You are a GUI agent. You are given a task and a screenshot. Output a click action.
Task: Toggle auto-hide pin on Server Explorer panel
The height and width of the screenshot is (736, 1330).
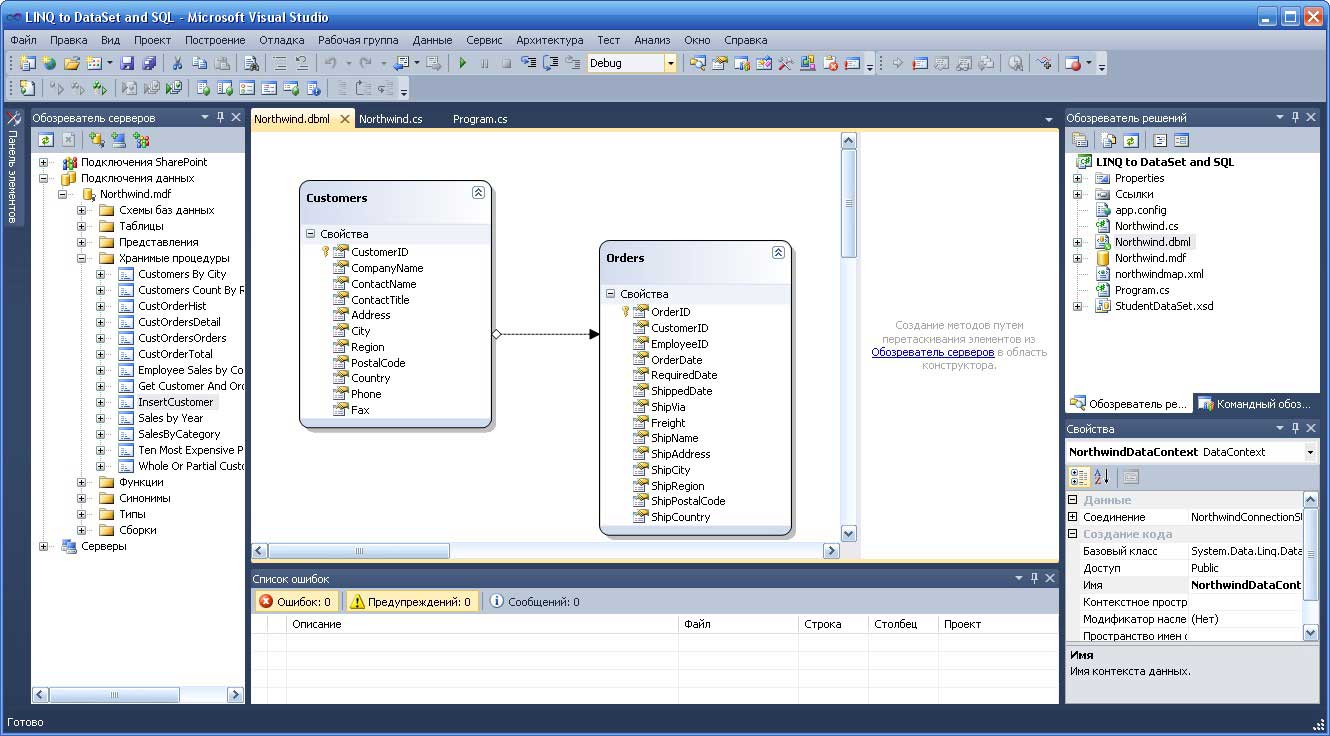pos(221,117)
